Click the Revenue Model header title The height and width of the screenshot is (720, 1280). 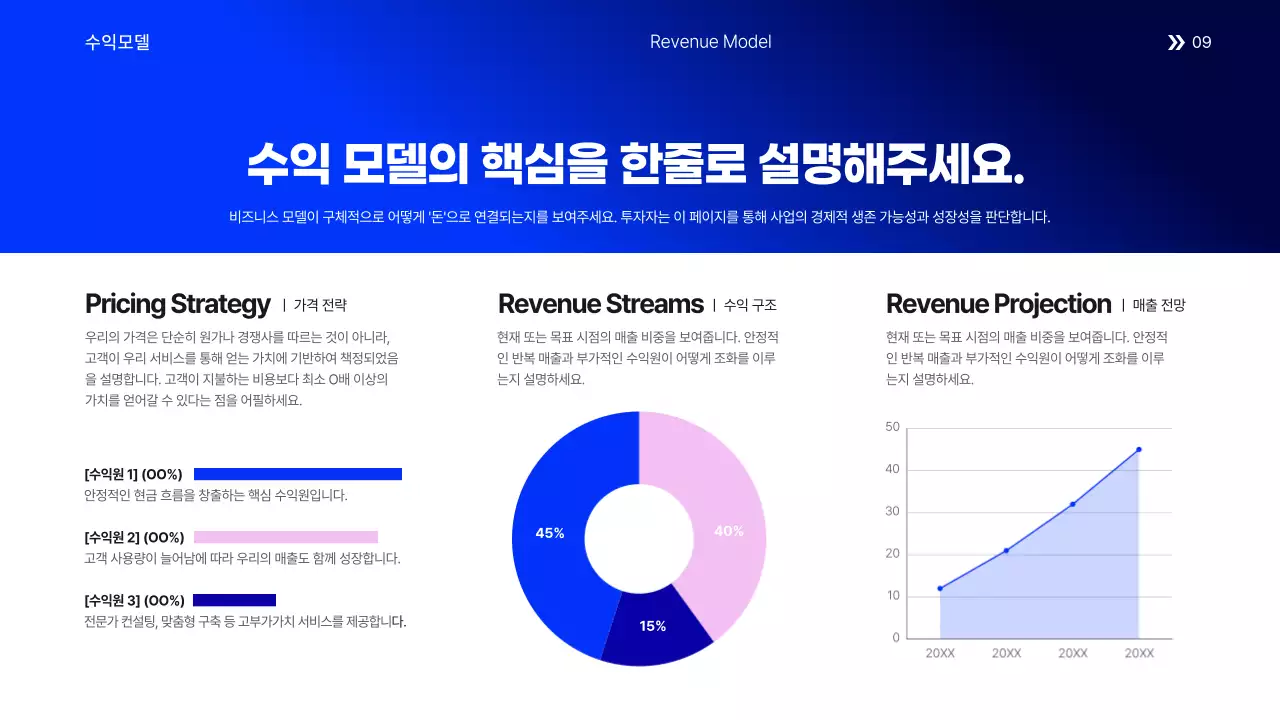[710, 42]
